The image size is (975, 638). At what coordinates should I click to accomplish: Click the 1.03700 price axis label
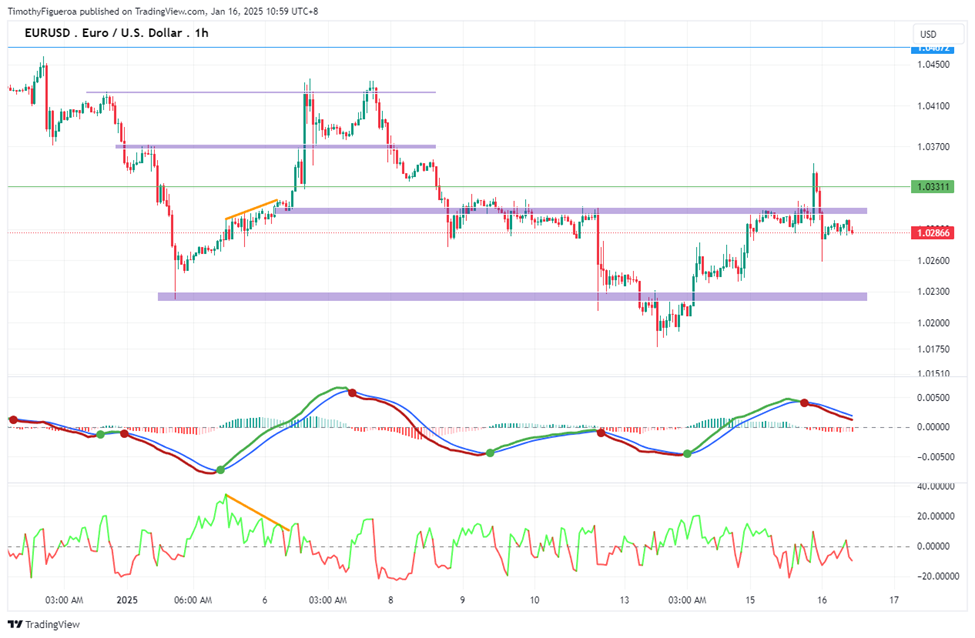point(934,147)
